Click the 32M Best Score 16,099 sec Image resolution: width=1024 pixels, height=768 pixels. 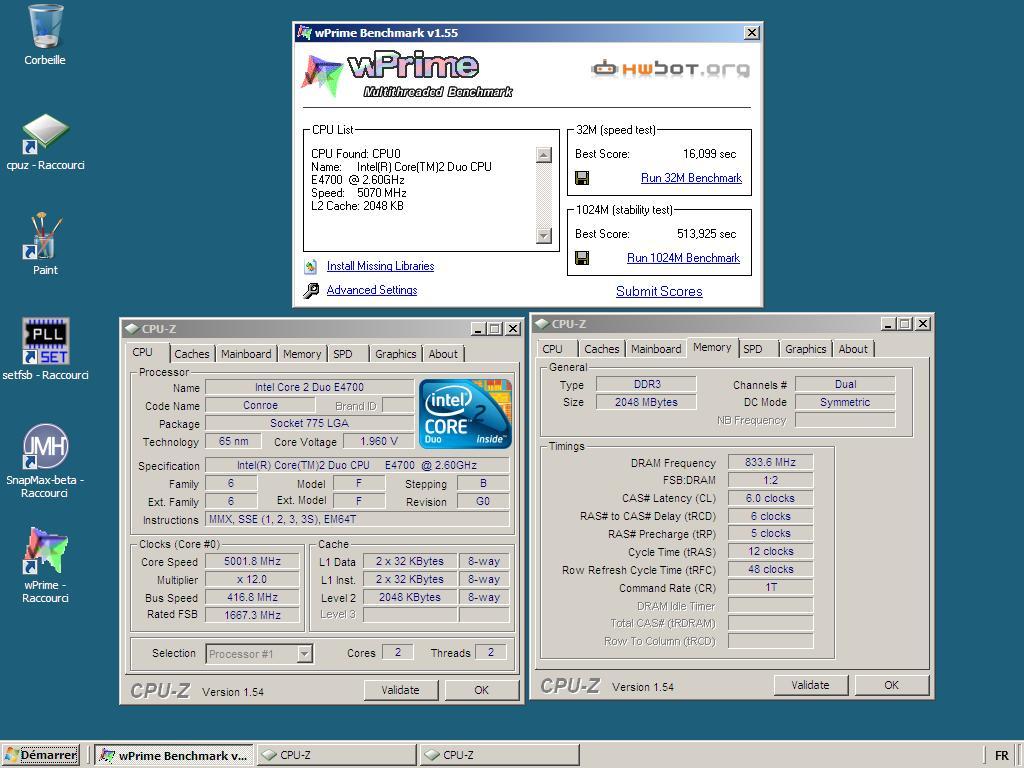coord(709,154)
